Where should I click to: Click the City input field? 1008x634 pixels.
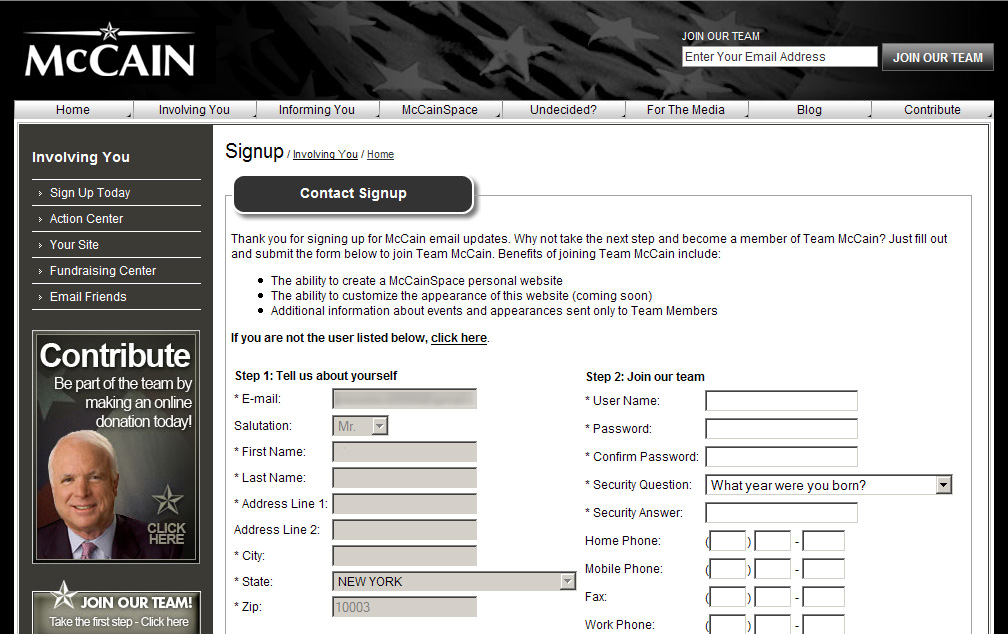click(x=404, y=556)
